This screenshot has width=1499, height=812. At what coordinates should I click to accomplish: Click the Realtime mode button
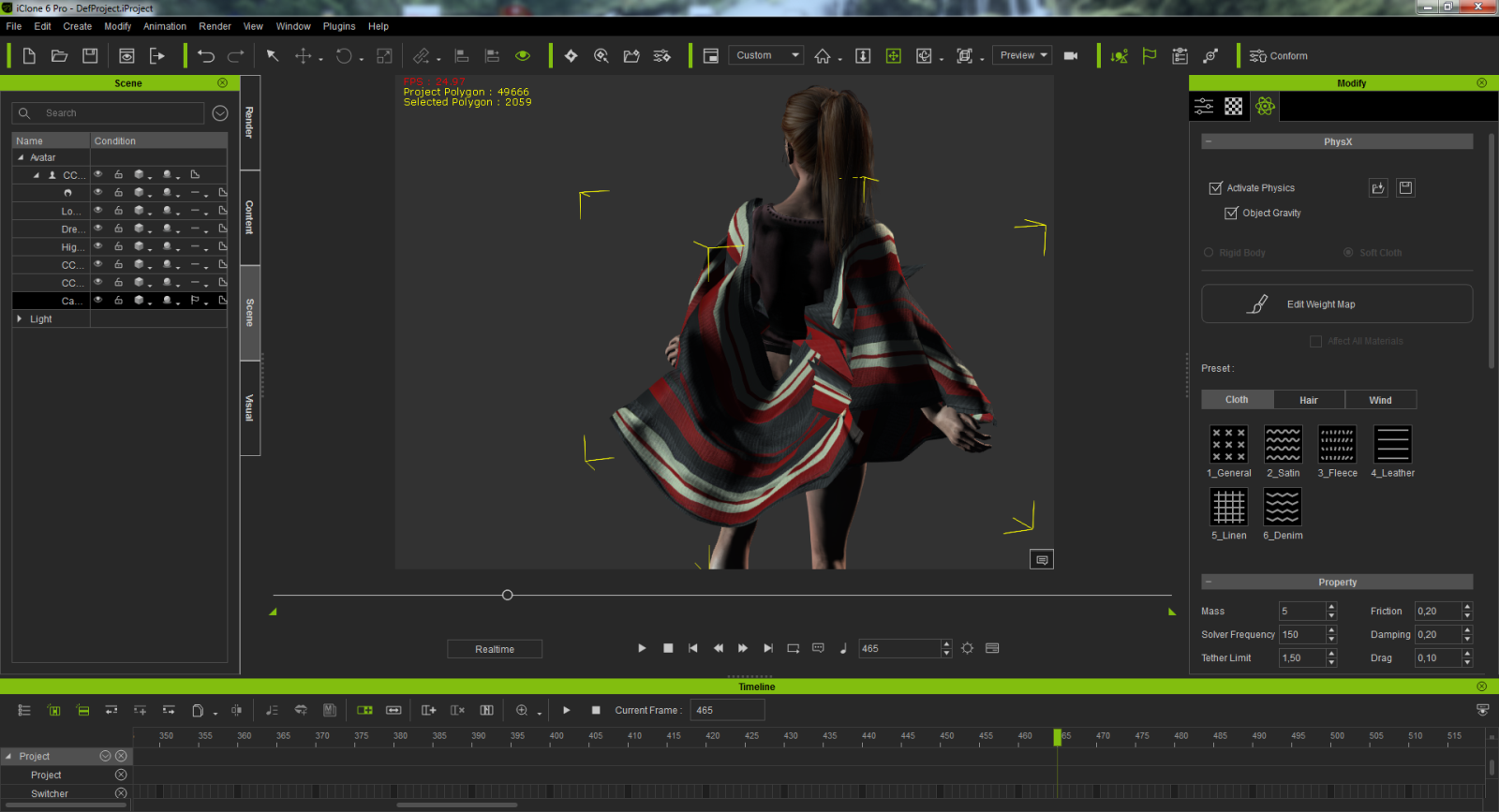[x=495, y=649]
